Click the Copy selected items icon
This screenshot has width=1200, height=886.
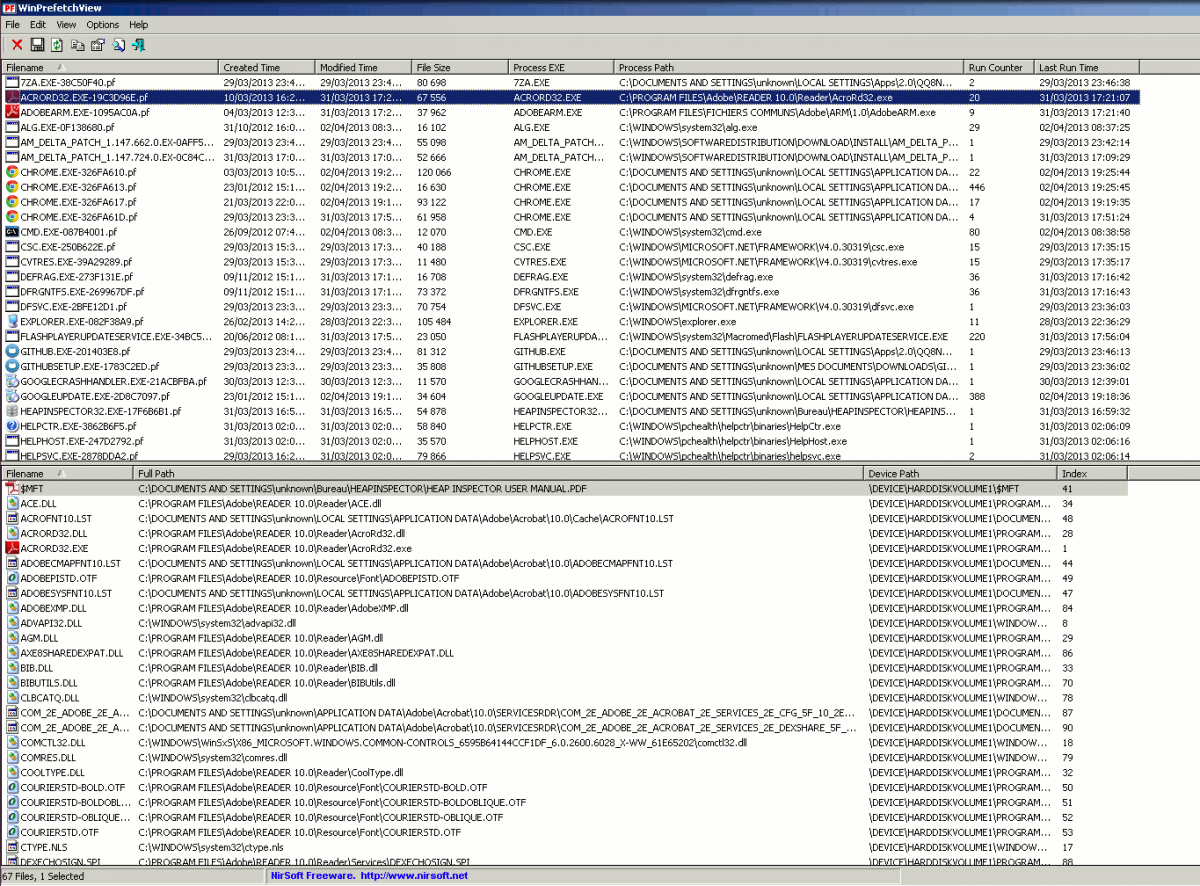[x=77, y=45]
